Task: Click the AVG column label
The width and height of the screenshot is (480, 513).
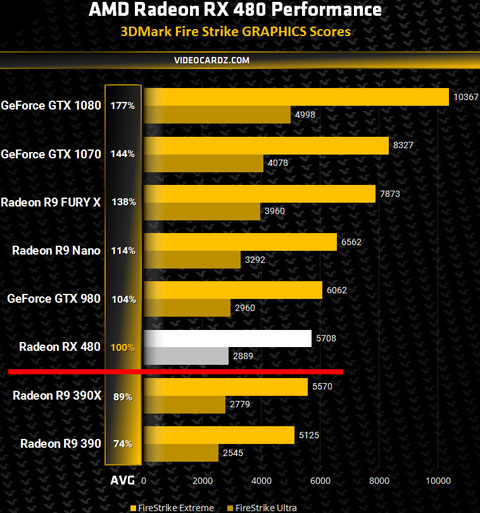Action: point(123,480)
